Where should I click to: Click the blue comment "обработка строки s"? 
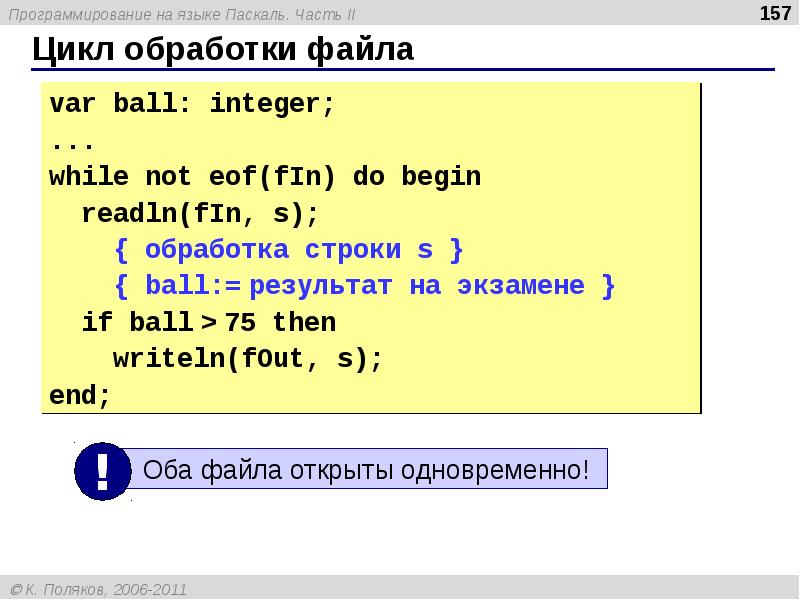(289, 250)
